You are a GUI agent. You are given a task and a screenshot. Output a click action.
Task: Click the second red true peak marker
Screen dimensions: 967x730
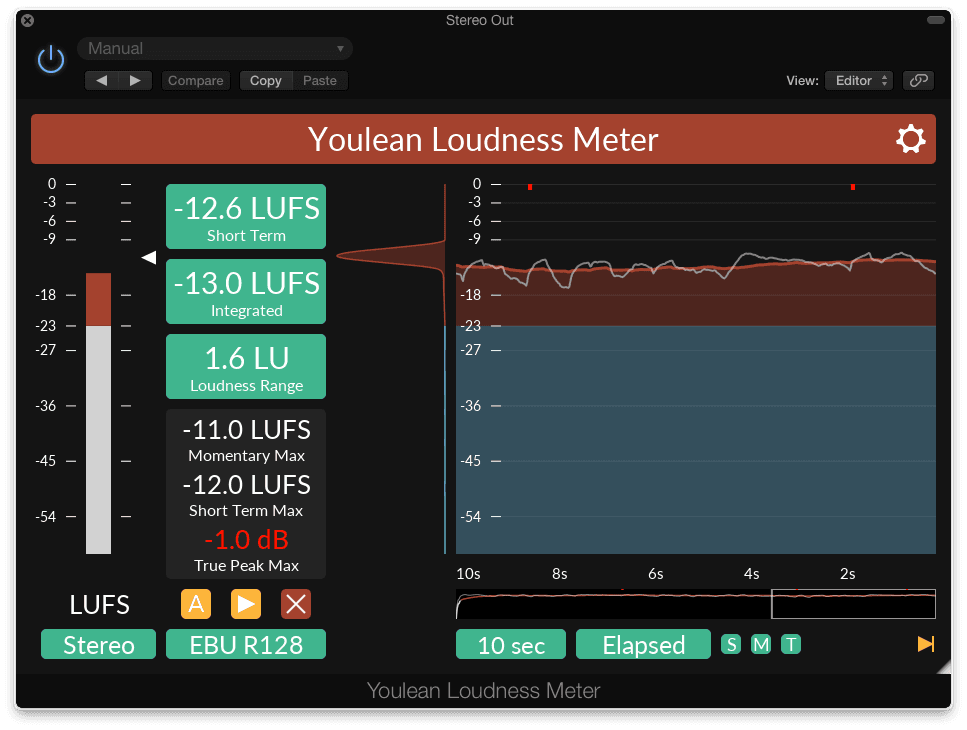point(853,187)
